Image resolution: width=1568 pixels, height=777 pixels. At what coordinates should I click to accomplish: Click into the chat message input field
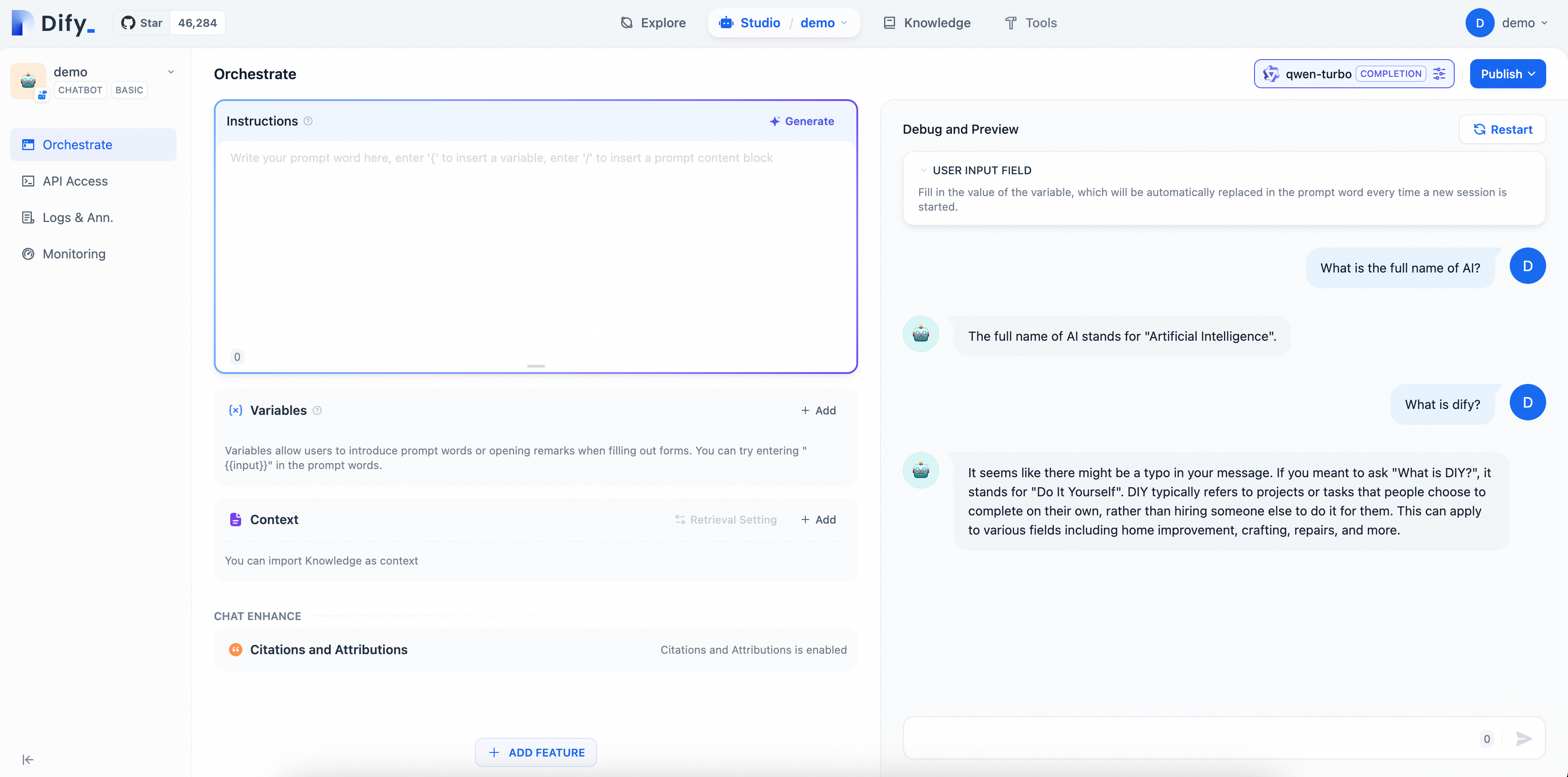(1187, 739)
